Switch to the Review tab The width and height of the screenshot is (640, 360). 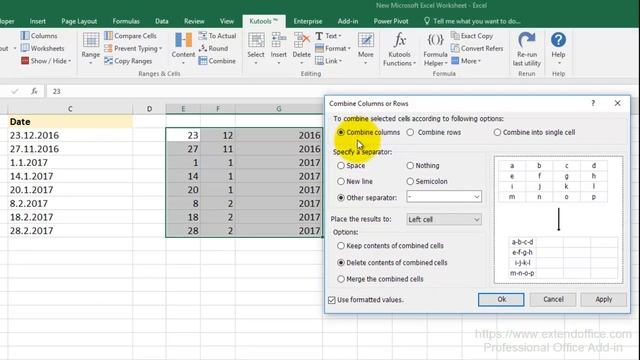[x=194, y=21]
